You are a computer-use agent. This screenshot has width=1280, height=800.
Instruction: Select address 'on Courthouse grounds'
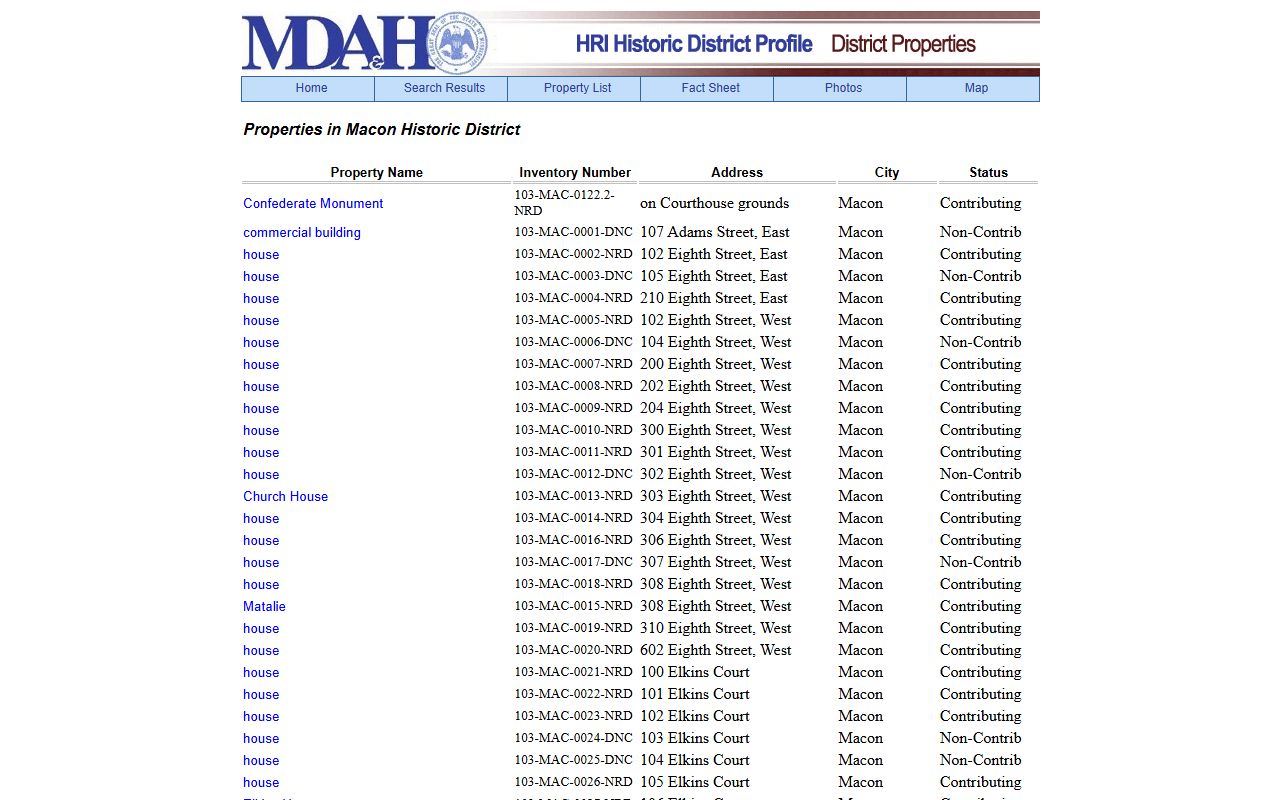(715, 203)
